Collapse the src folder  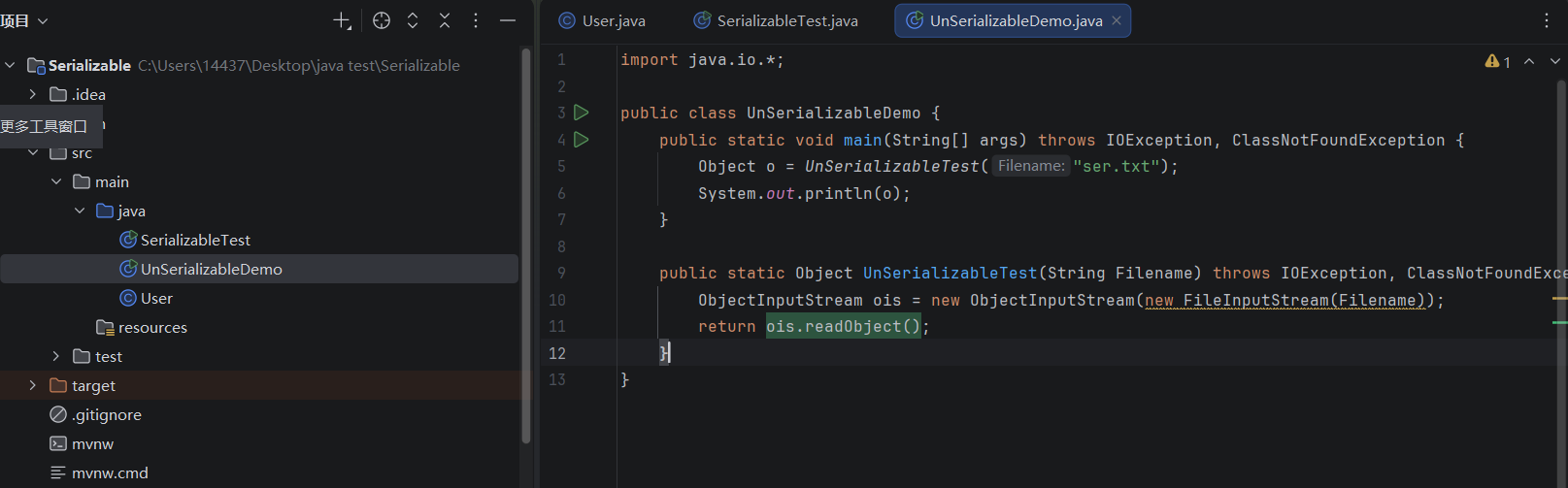click(33, 152)
